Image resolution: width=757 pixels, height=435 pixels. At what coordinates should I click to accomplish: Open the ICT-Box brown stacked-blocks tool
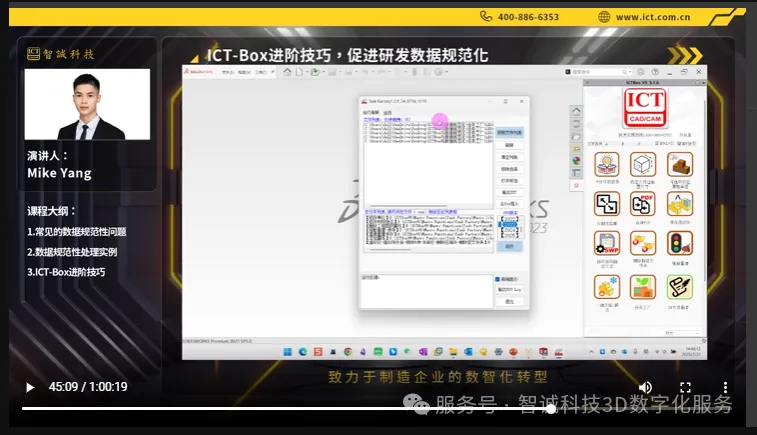[x=680, y=164]
